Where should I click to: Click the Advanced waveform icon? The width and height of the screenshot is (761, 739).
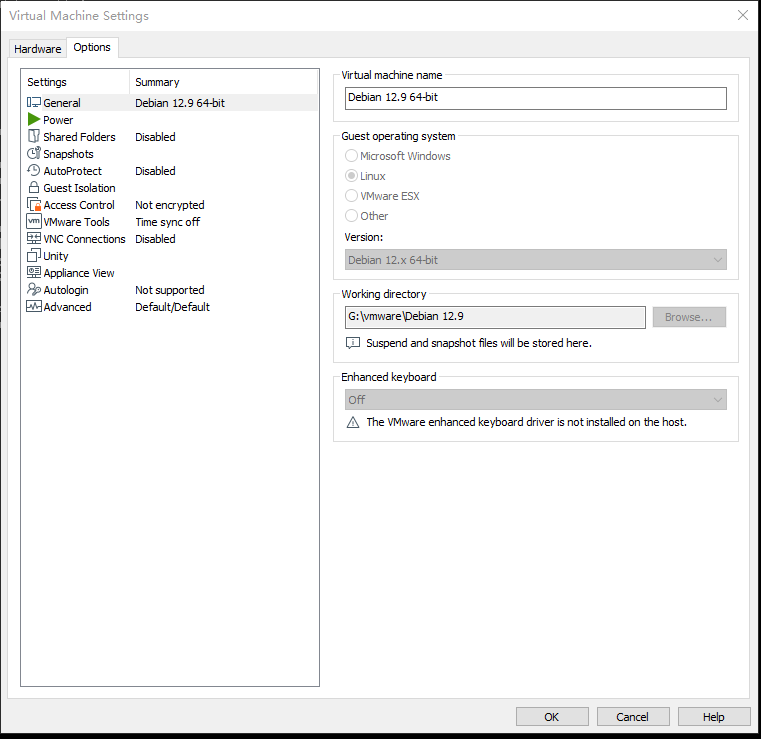33,306
